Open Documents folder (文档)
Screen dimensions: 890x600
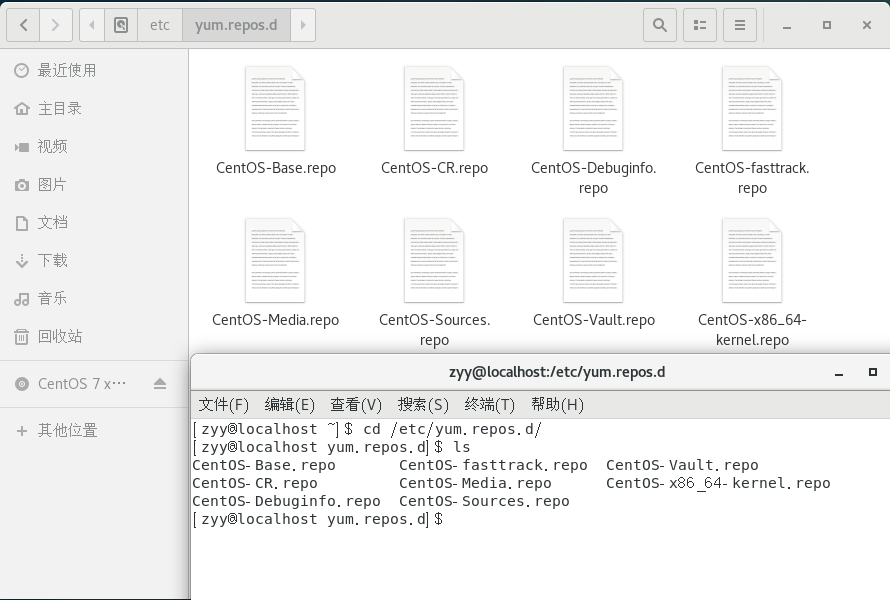point(94,223)
